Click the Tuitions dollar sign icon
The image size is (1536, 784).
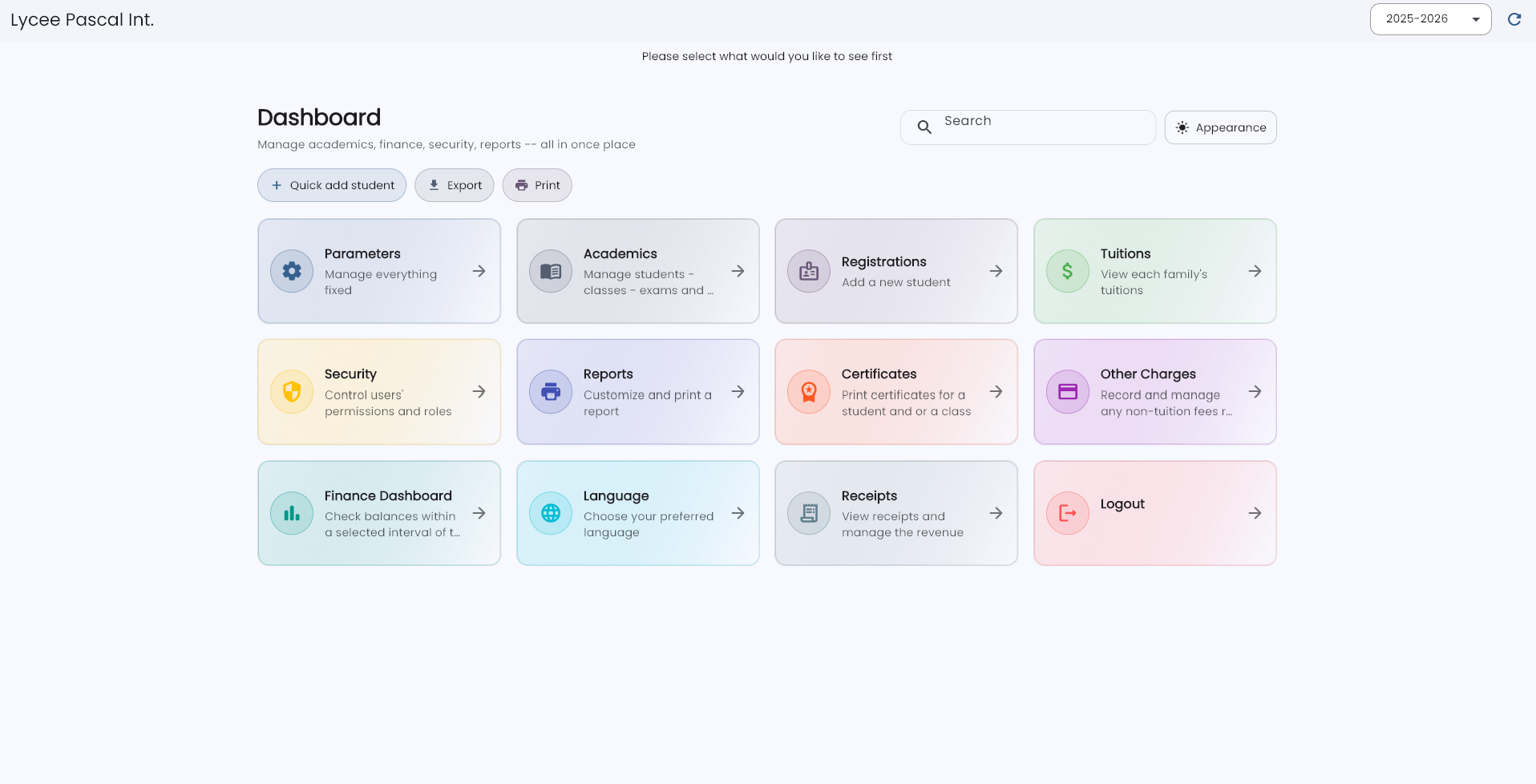click(x=1068, y=271)
